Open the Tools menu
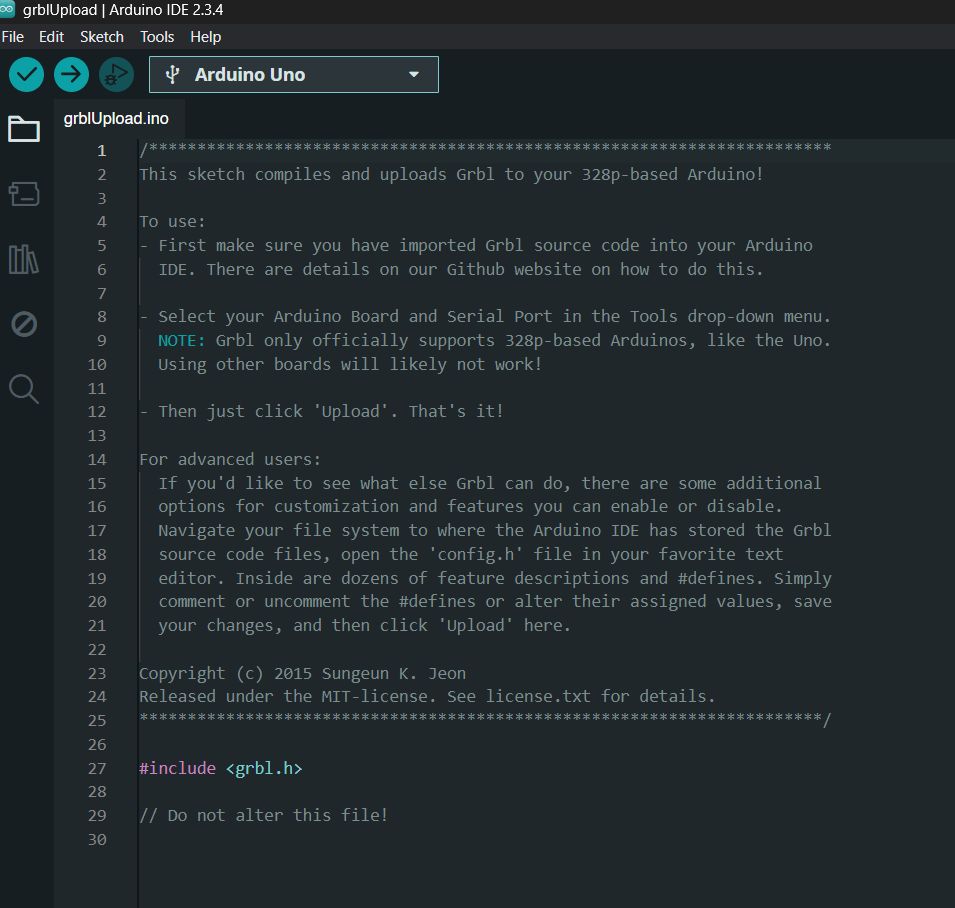955x908 pixels. (157, 37)
